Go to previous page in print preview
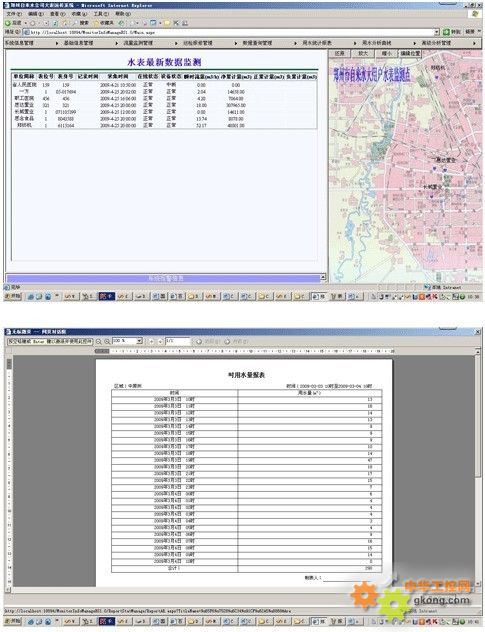The width and height of the screenshot is (485, 632). (152, 341)
